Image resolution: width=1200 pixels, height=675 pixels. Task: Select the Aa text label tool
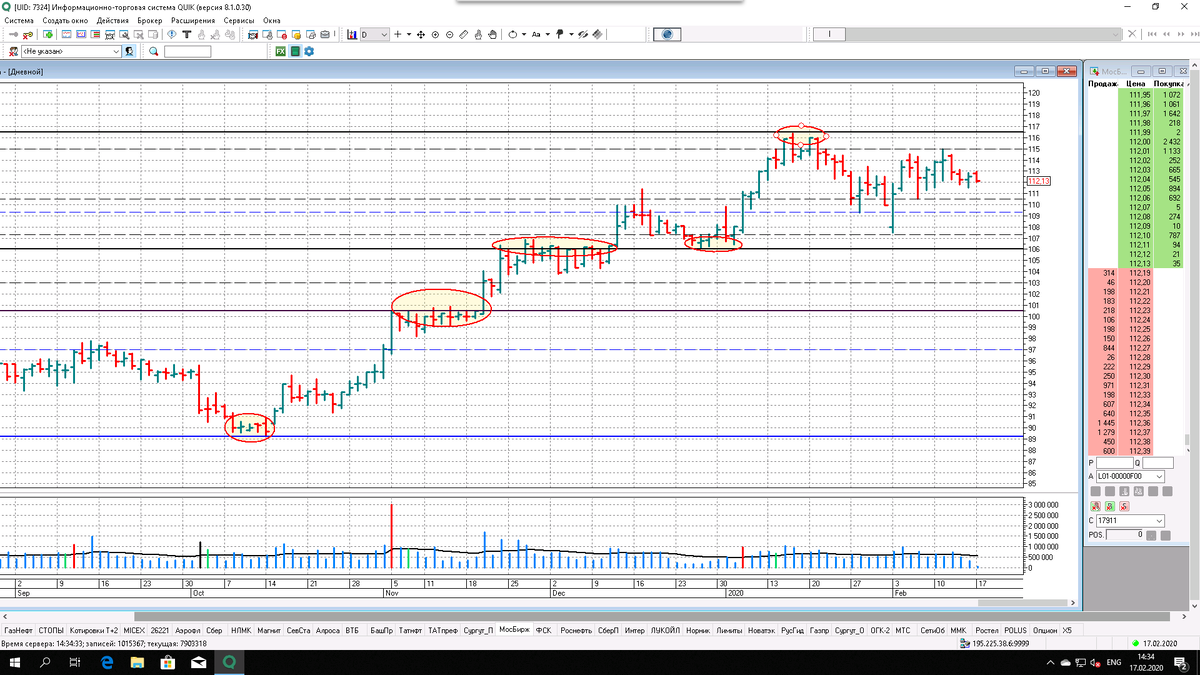[x=536, y=34]
